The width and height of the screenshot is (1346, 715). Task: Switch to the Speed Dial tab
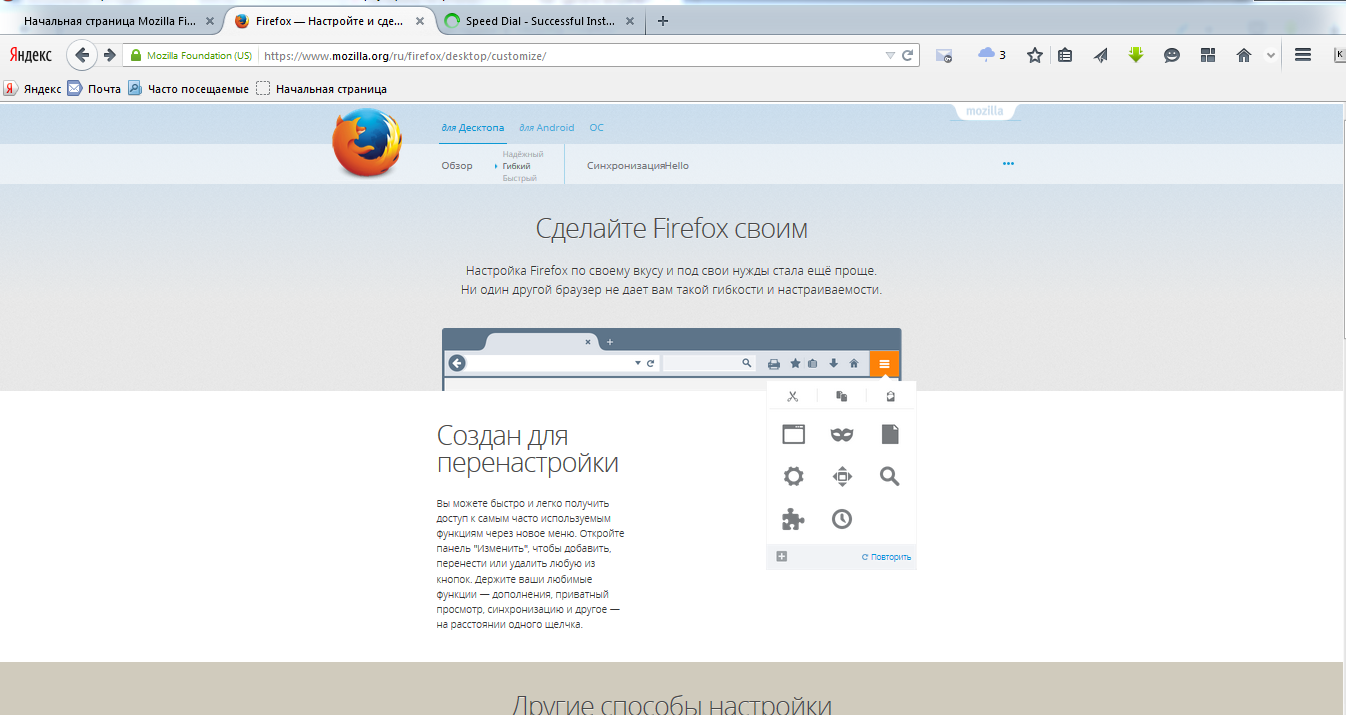click(541, 21)
